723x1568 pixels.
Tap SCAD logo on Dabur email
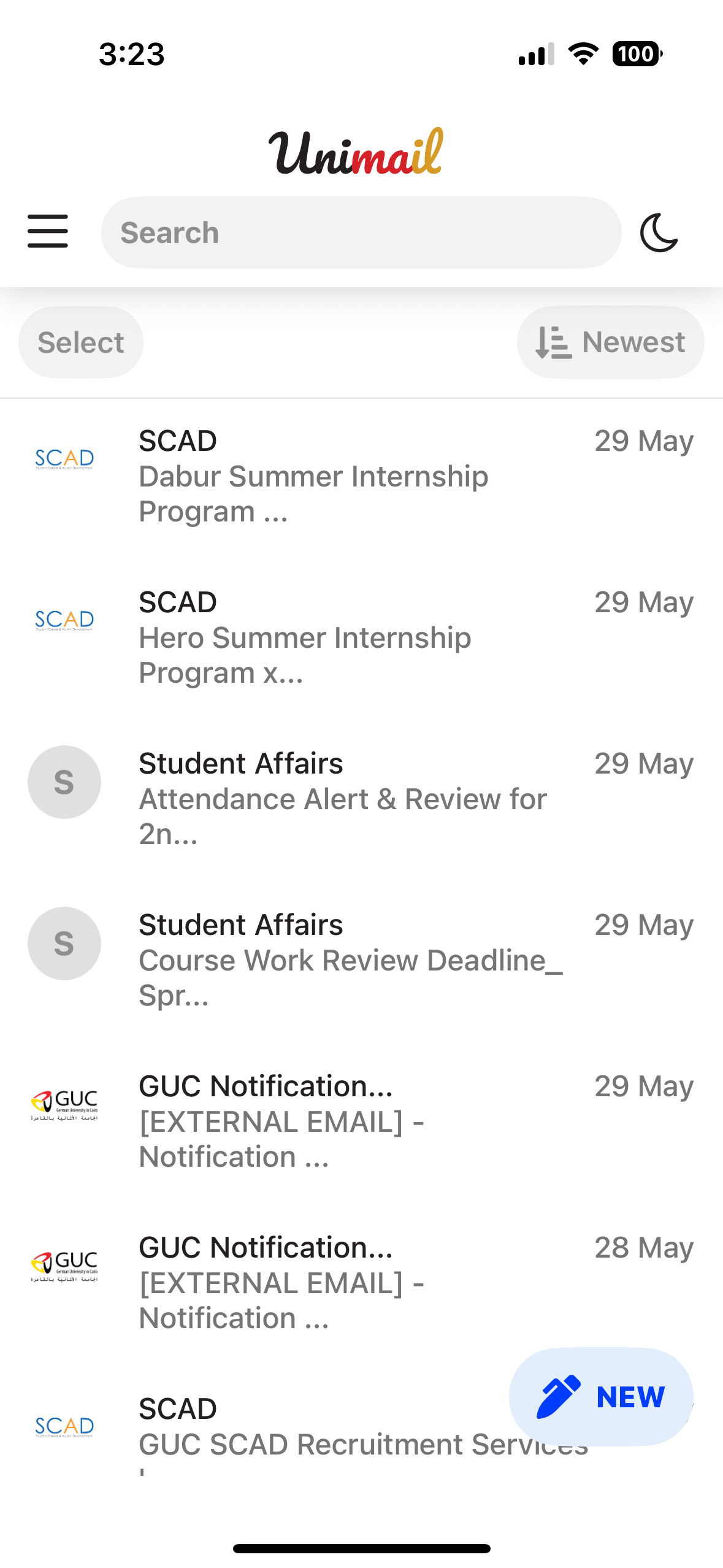tap(64, 459)
